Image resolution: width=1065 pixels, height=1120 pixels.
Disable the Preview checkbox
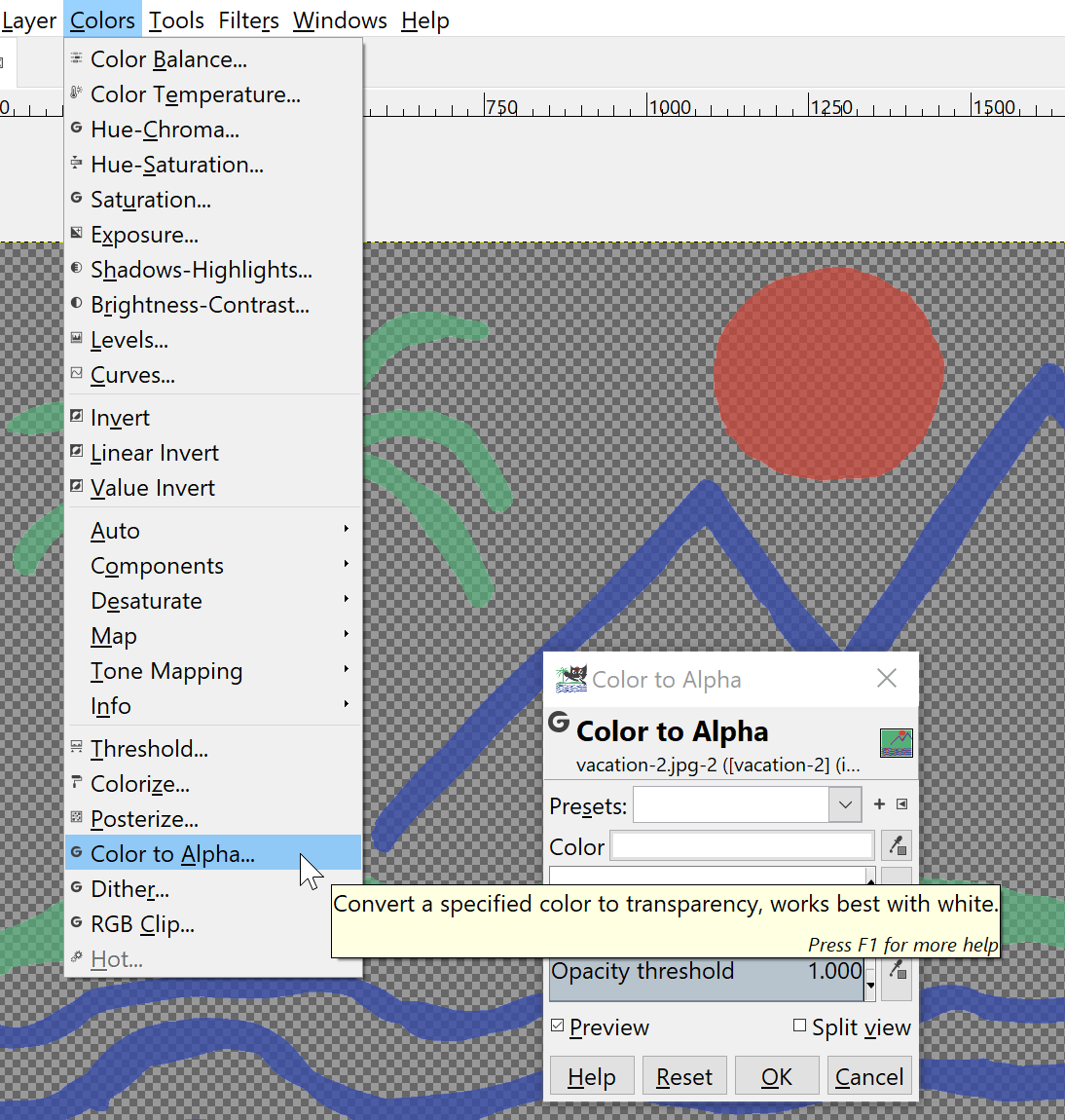click(x=558, y=1026)
